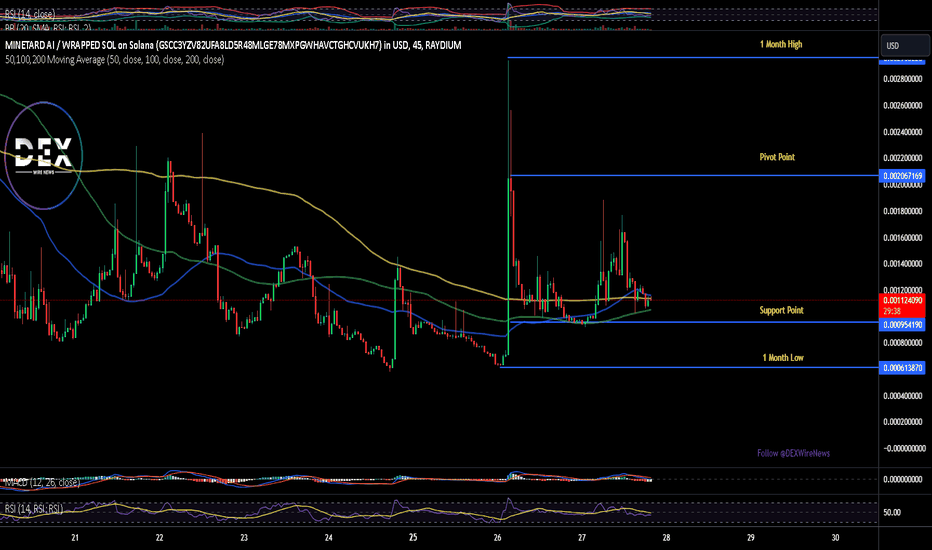Click the MINETARD AI / WRAPPED SOL symbol title
The width and height of the screenshot is (932, 550).
point(233,45)
